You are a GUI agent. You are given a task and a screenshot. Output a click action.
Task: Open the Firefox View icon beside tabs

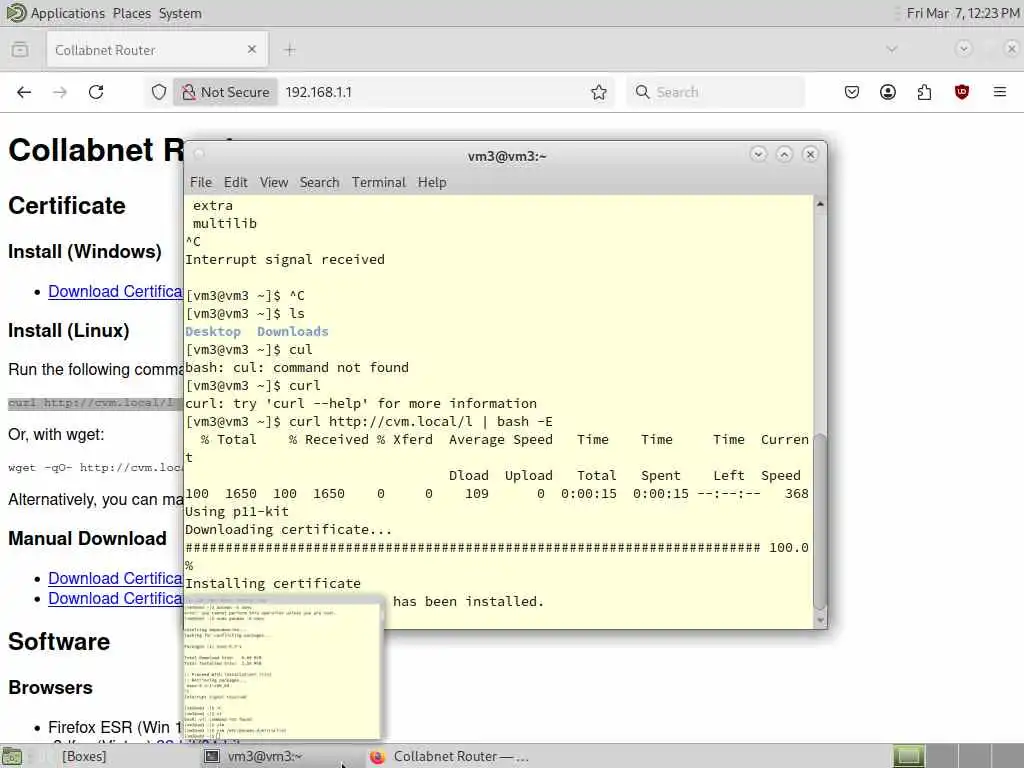(x=20, y=50)
